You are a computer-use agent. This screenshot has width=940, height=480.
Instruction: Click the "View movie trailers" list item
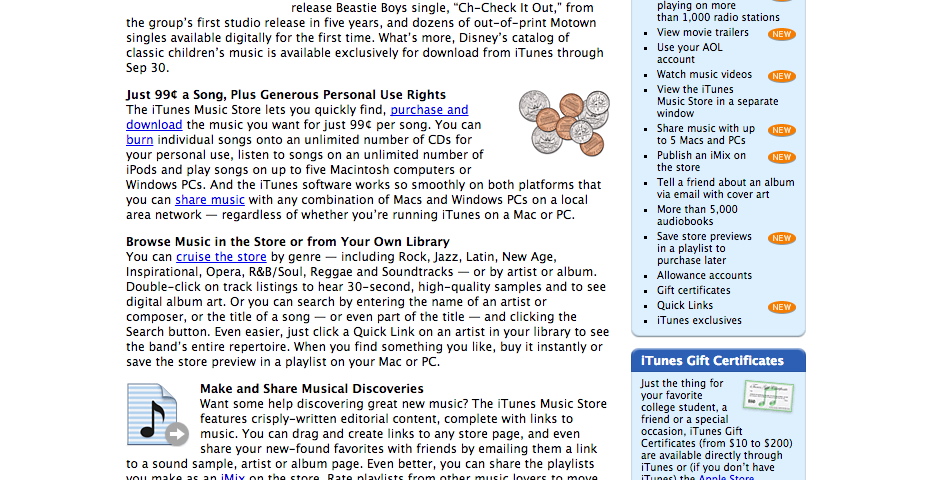pyautogui.click(x=703, y=32)
